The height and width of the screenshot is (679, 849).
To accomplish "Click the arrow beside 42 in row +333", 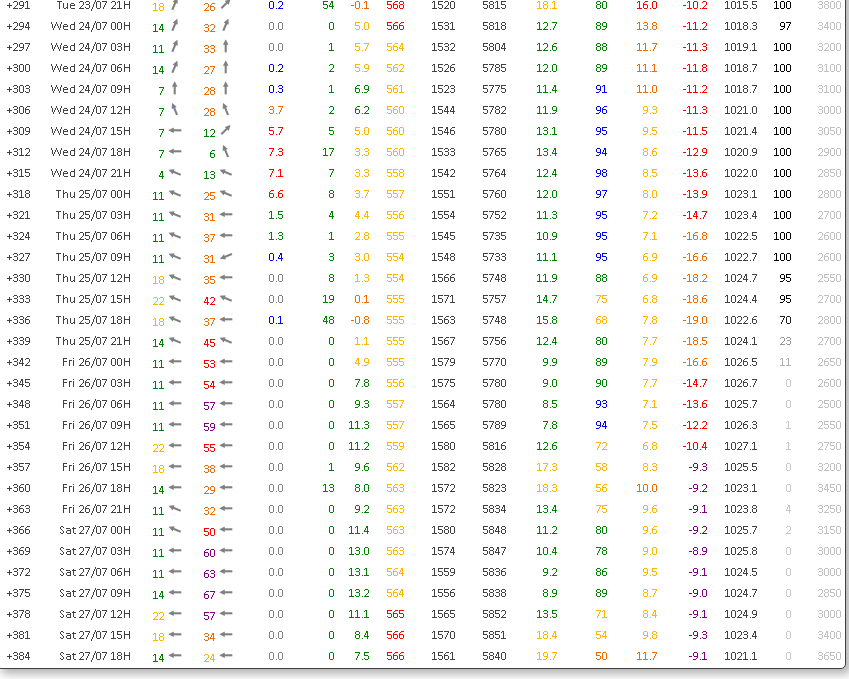I will tap(226, 299).
